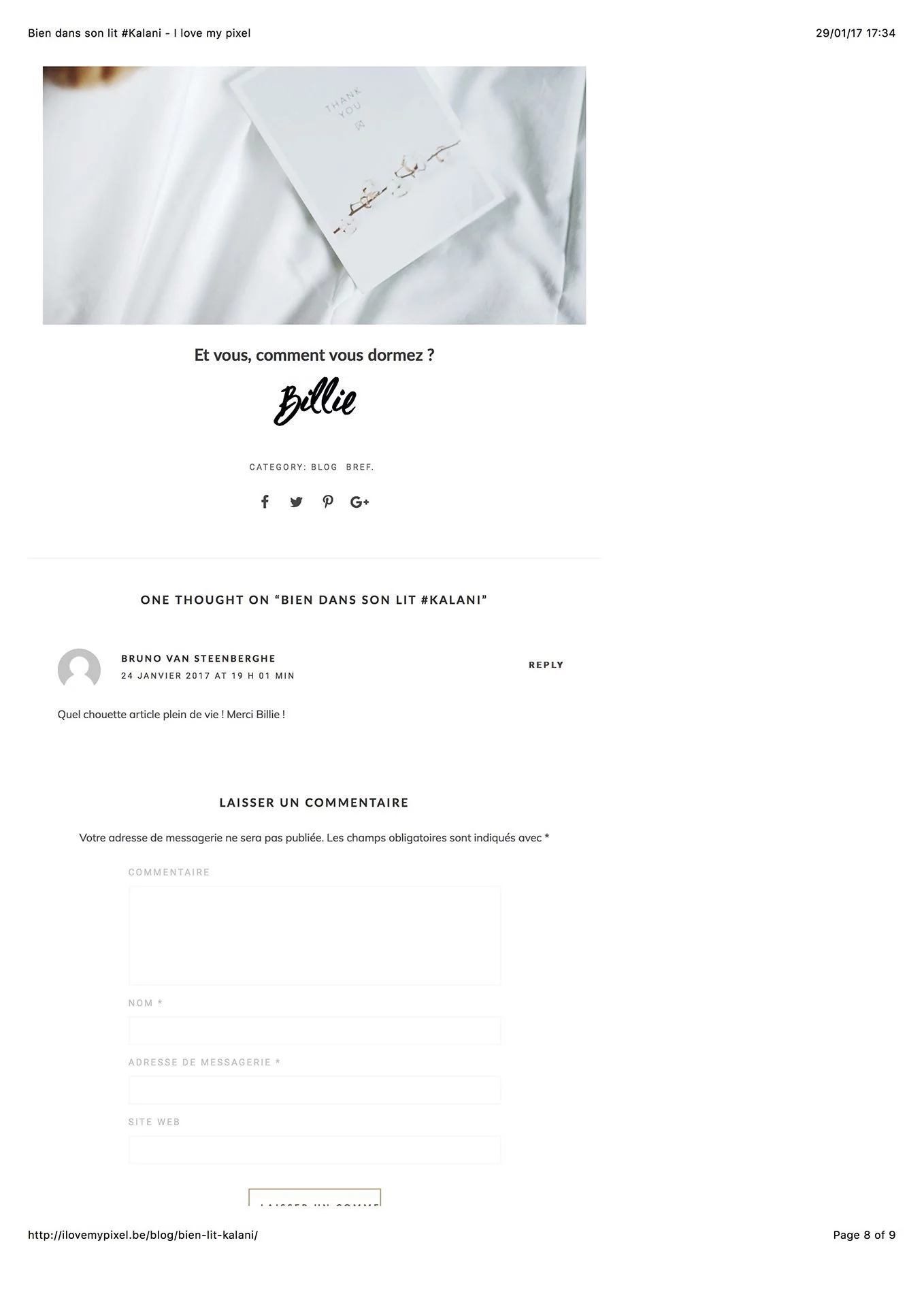Share the post on Facebook
Image resolution: width=924 pixels, height=1307 pixels.
[x=265, y=502]
